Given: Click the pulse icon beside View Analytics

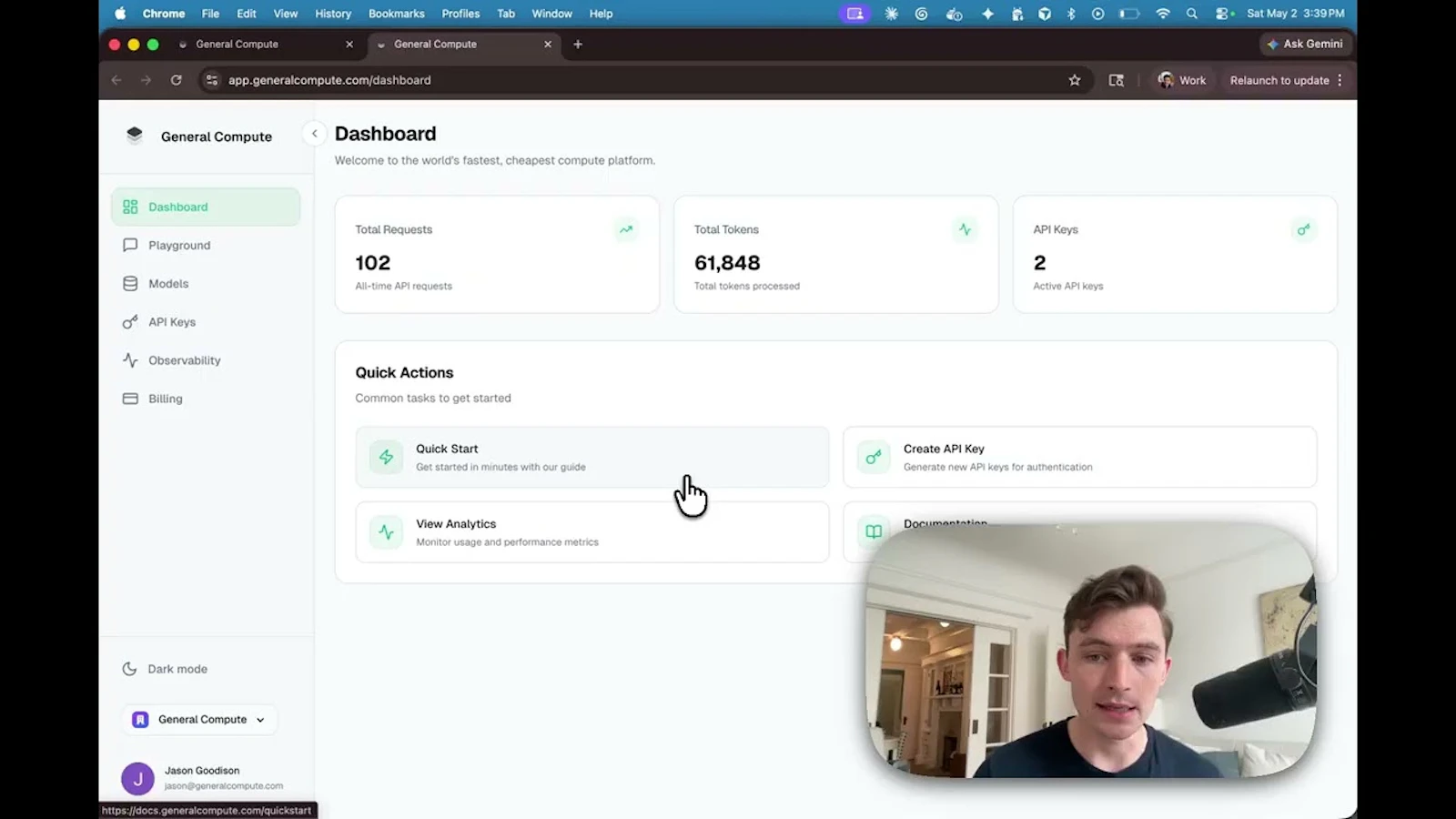Looking at the screenshot, I should click(386, 532).
